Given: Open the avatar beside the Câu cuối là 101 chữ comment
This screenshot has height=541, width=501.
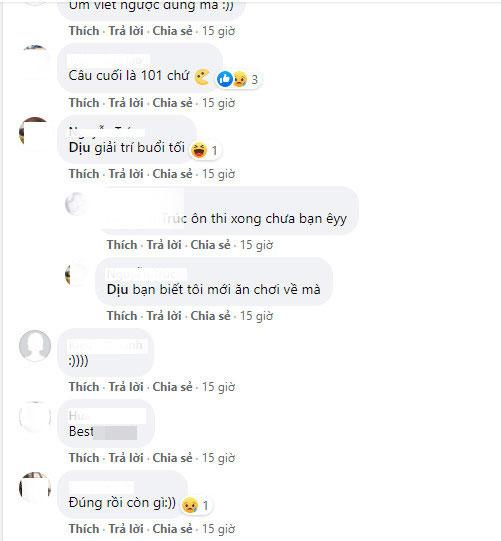Looking at the screenshot, I should pyautogui.click(x=35, y=61).
